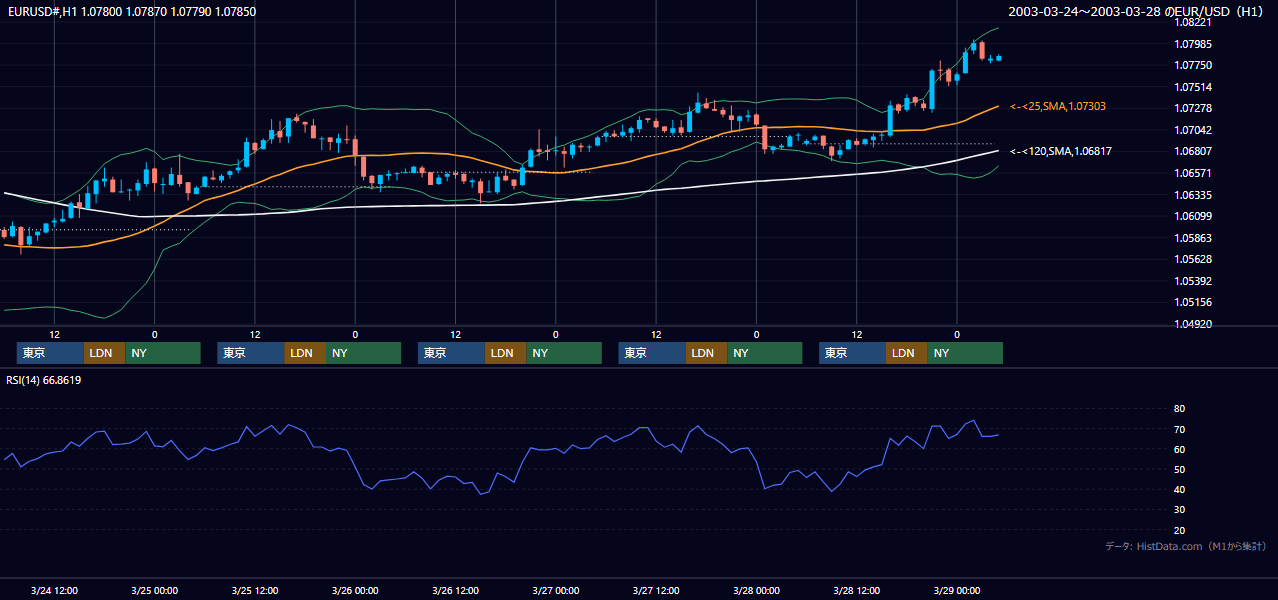Click the 3/27 12:00 date label
This screenshot has height=600, width=1278.
click(x=656, y=590)
